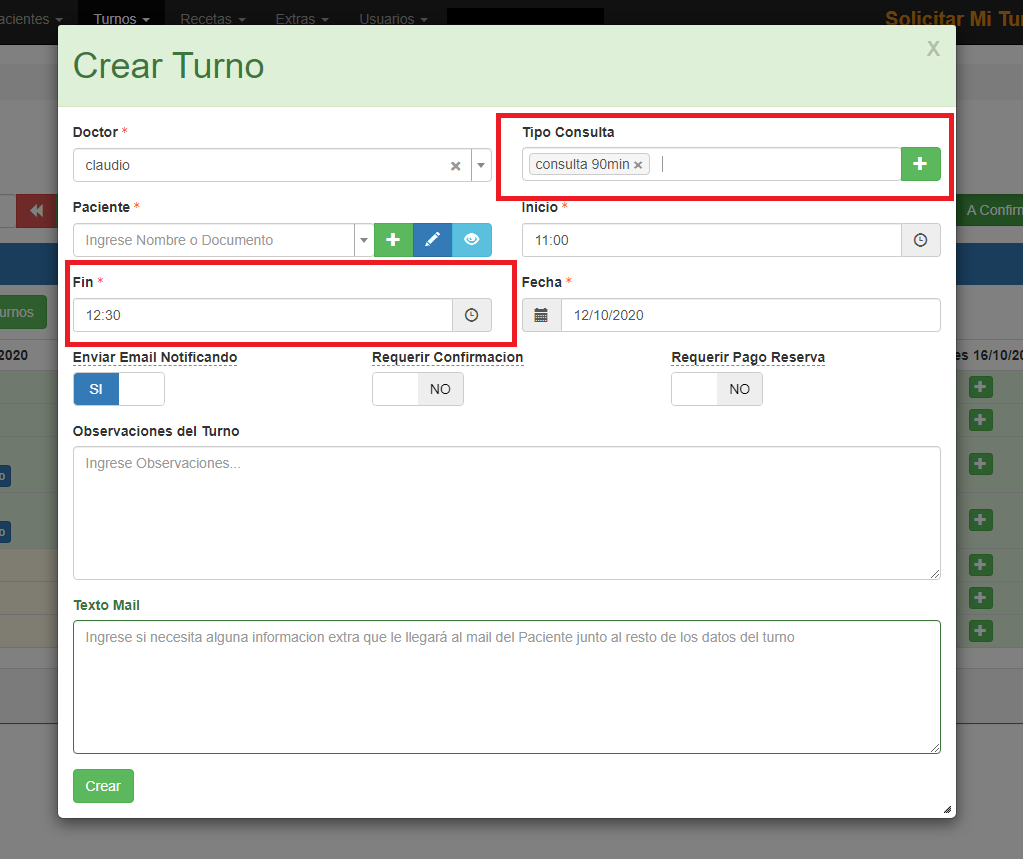Open the Usuarios menu
This screenshot has height=859, width=1023.
coord(393,19)
